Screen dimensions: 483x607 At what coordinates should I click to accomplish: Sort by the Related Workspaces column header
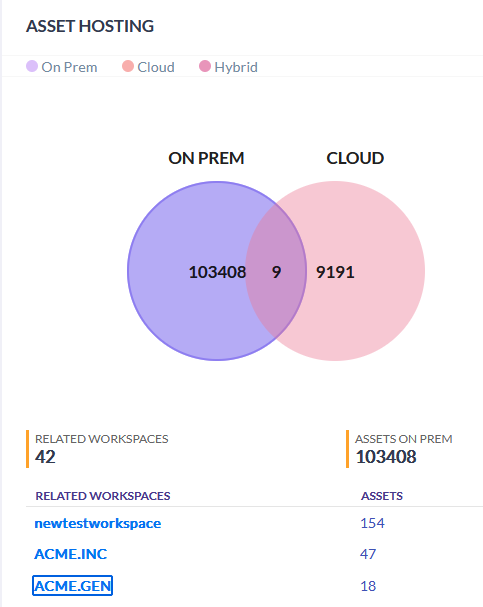click(103, 496)
